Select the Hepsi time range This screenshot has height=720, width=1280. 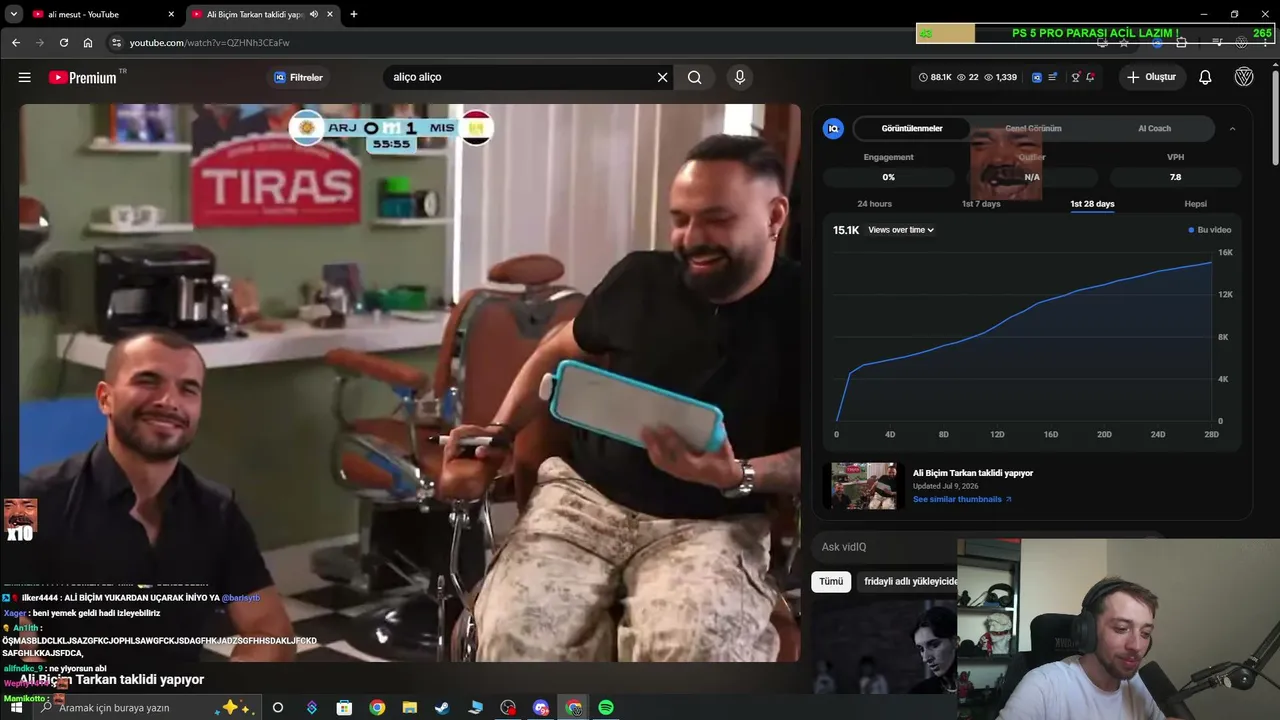[1195, 204]
